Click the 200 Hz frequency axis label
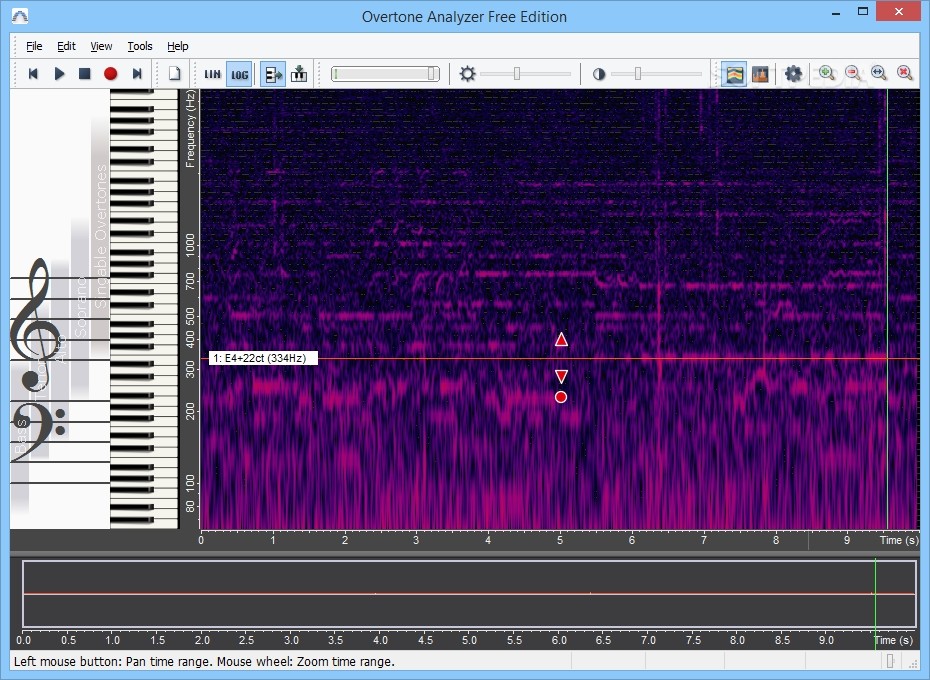 190,411
